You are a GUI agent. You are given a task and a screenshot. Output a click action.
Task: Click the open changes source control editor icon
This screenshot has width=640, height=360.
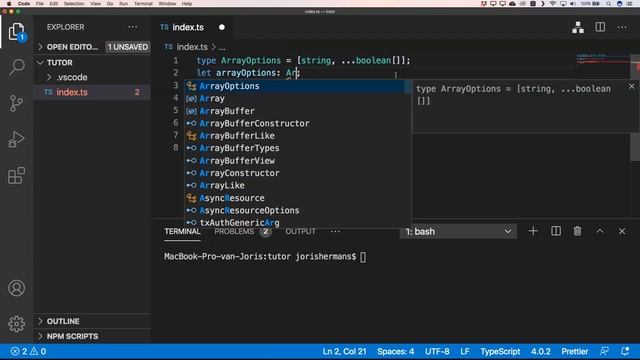point(578,27)
